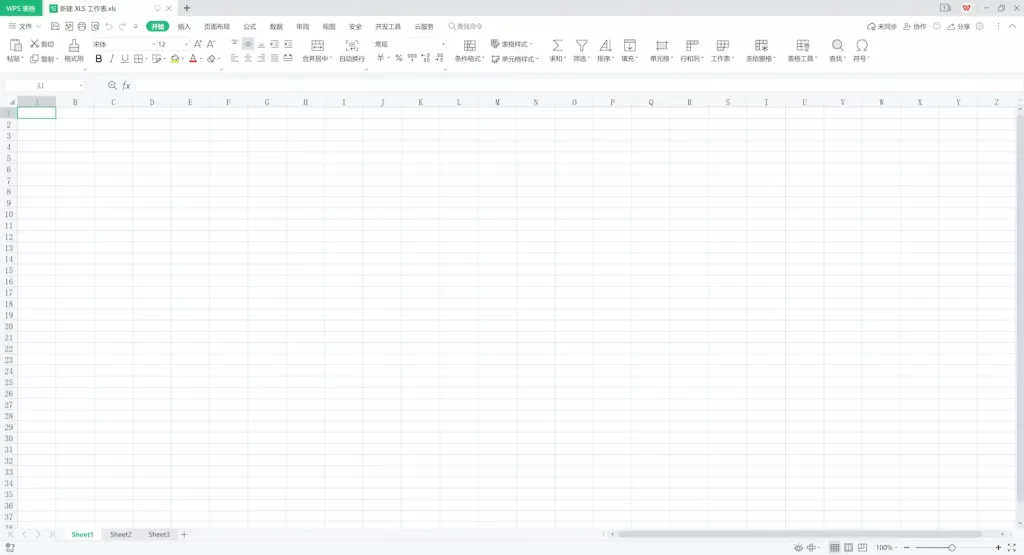Open the Find (查找) magnifier tool
Image resolution: width=1024 pixels, height=555 pixels.
click(x=837, y=45)
